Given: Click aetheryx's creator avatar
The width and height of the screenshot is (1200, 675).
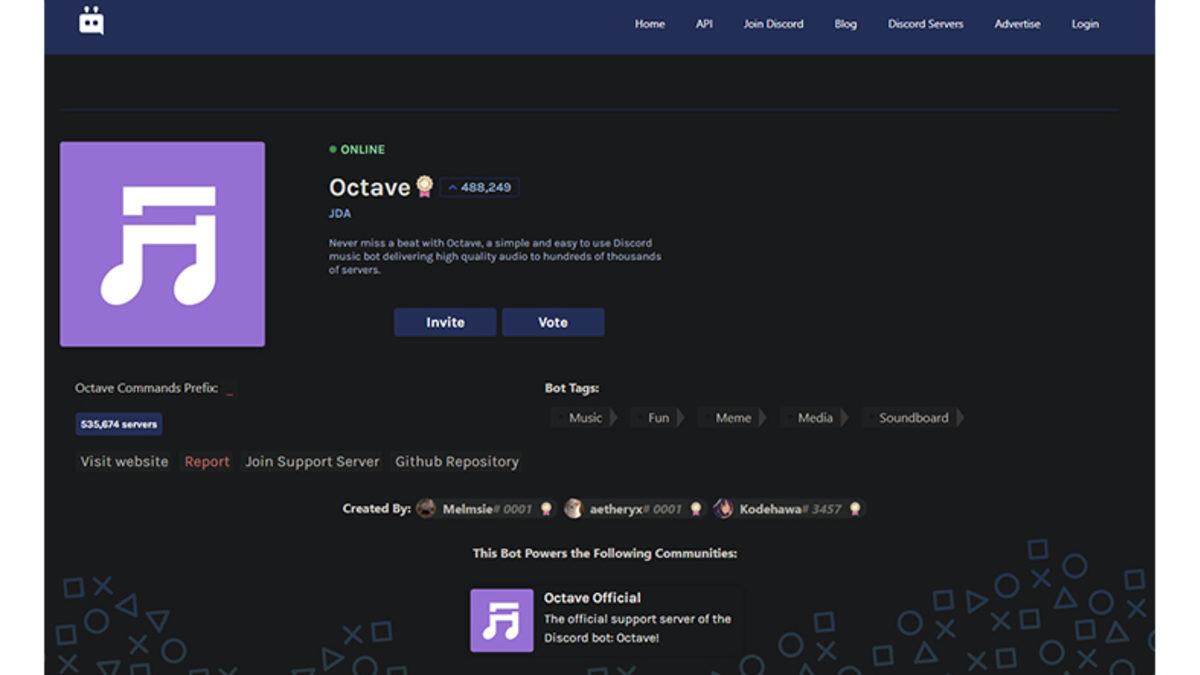Looking at the screenshot, I should click(x=572, y=508).
